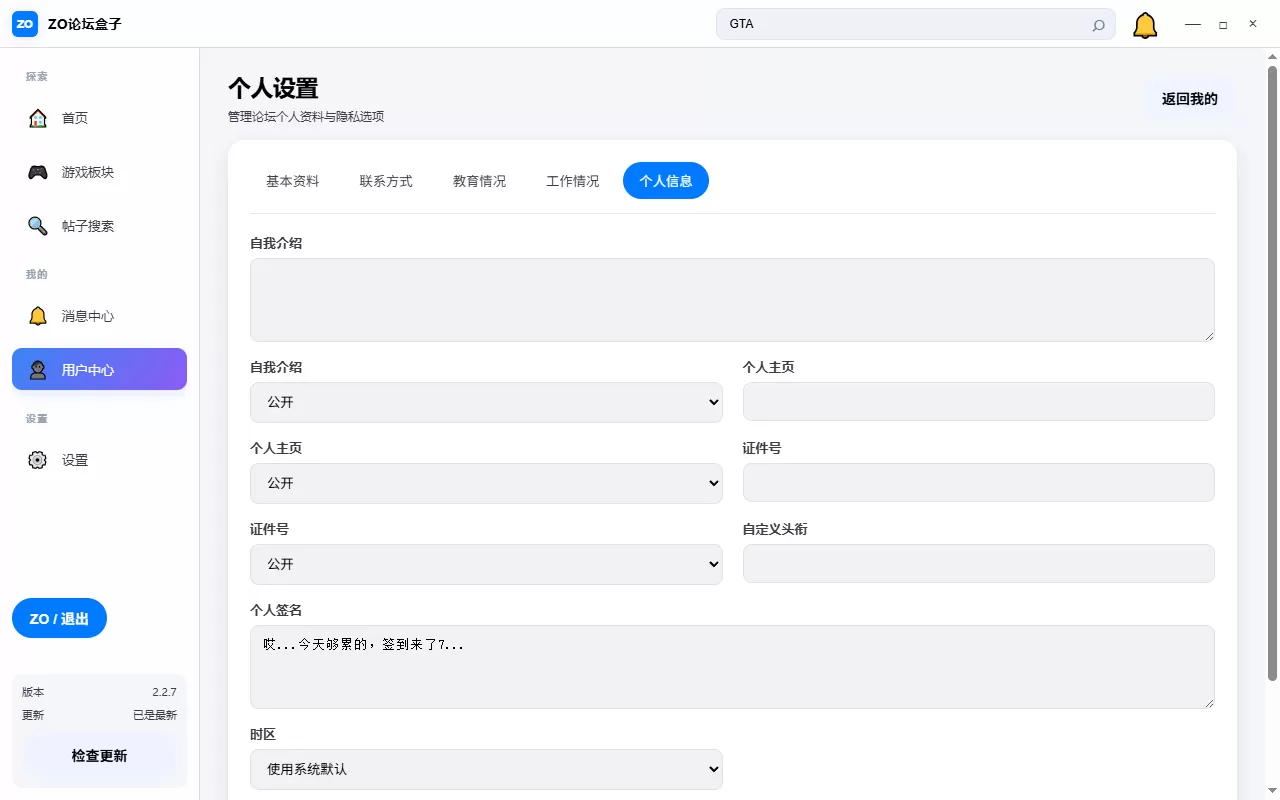Click the 证件号 text input field
1280x800 pixels.
coord(978,482)
